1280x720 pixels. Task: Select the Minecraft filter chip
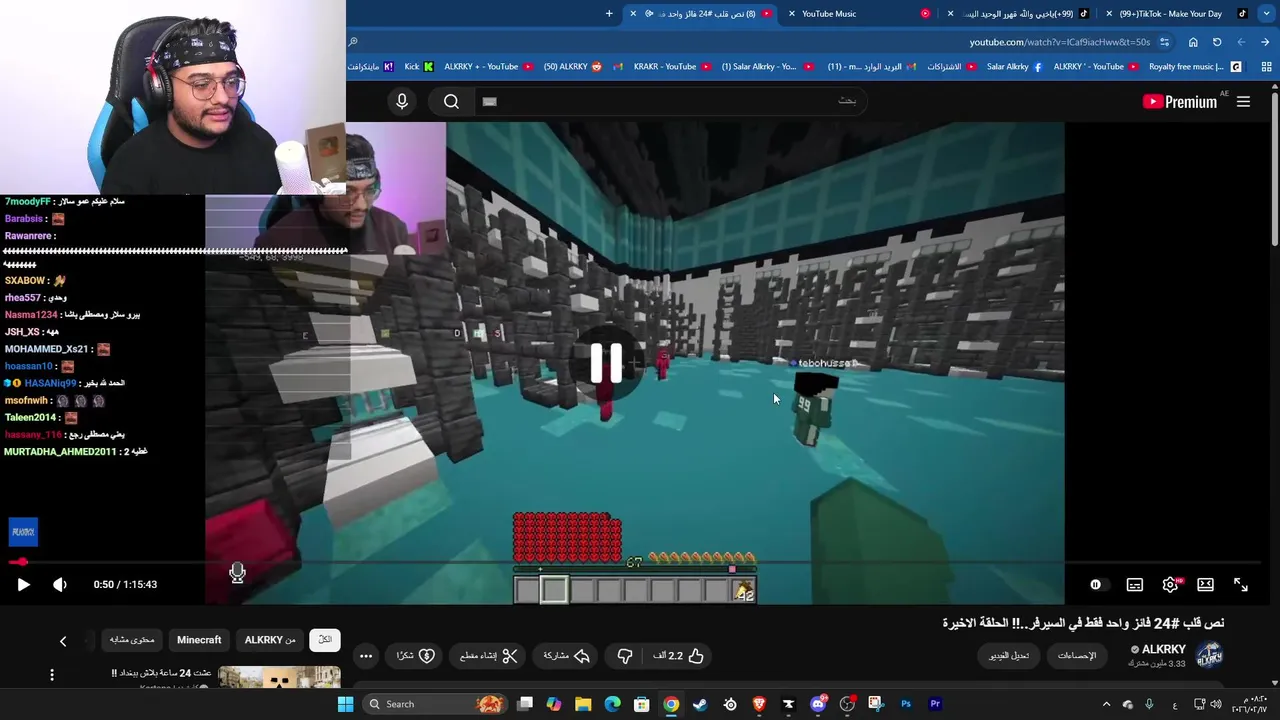coord(199,640)
